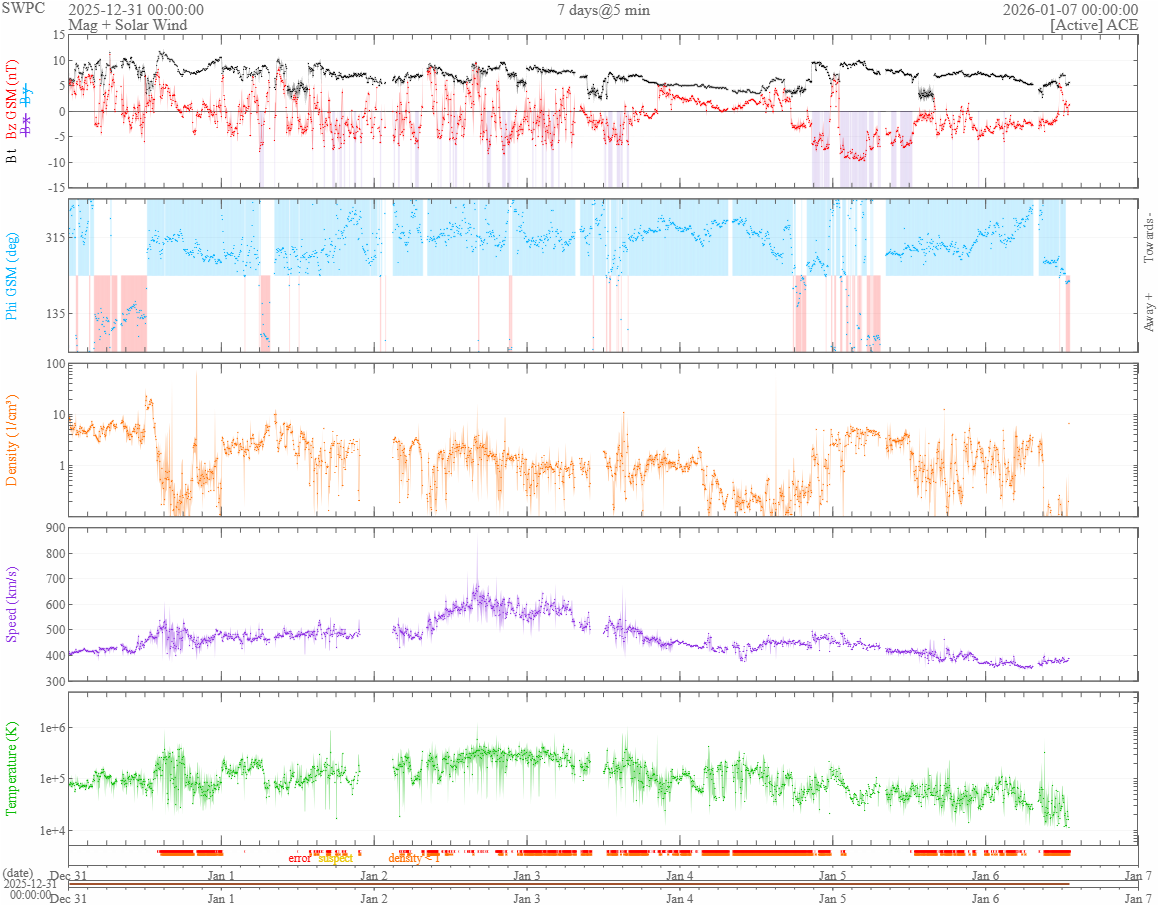Click the '[Active] ACE' spacecraft source label
This screenshot has width=1158, height=905.
tap(1094, 24)
